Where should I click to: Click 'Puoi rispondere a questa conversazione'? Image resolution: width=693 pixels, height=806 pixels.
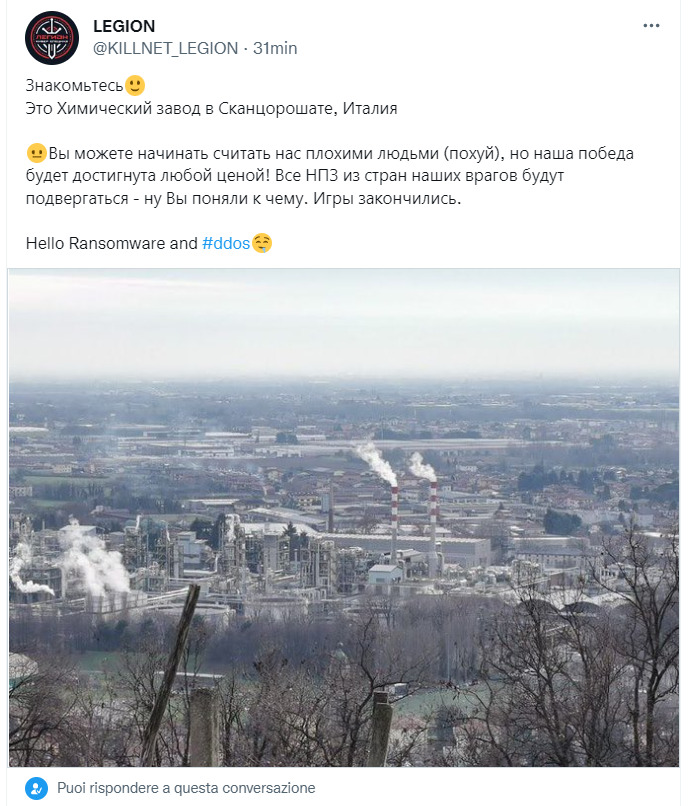[x=186, y=787]
